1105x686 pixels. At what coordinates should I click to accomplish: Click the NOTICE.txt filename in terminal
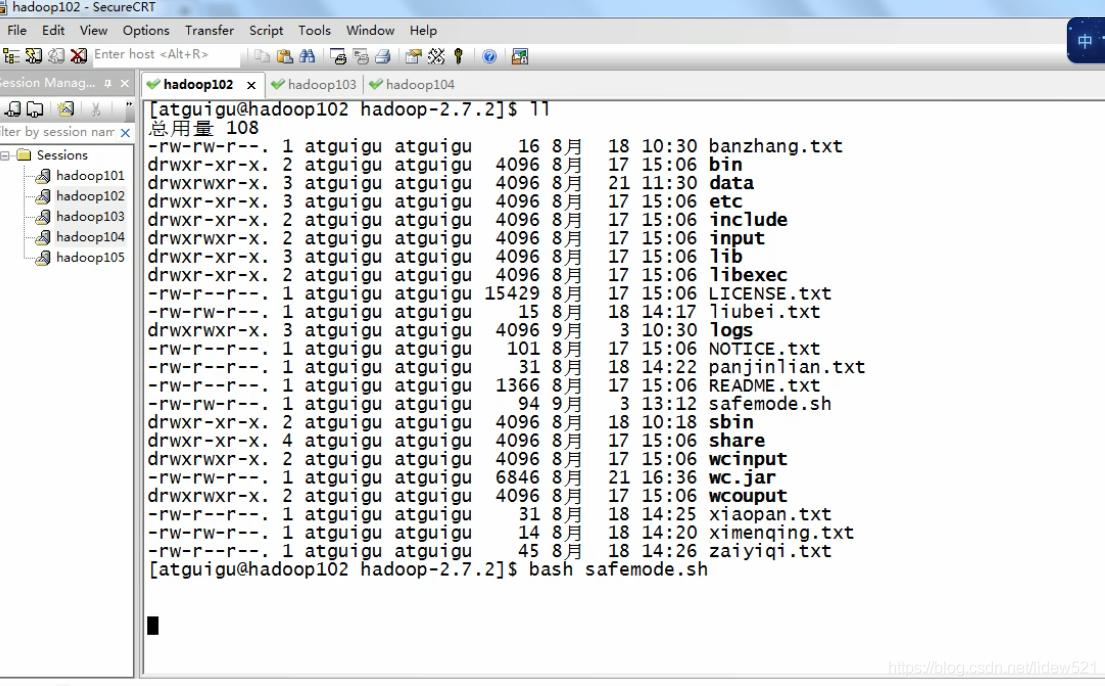click(764, 348)
